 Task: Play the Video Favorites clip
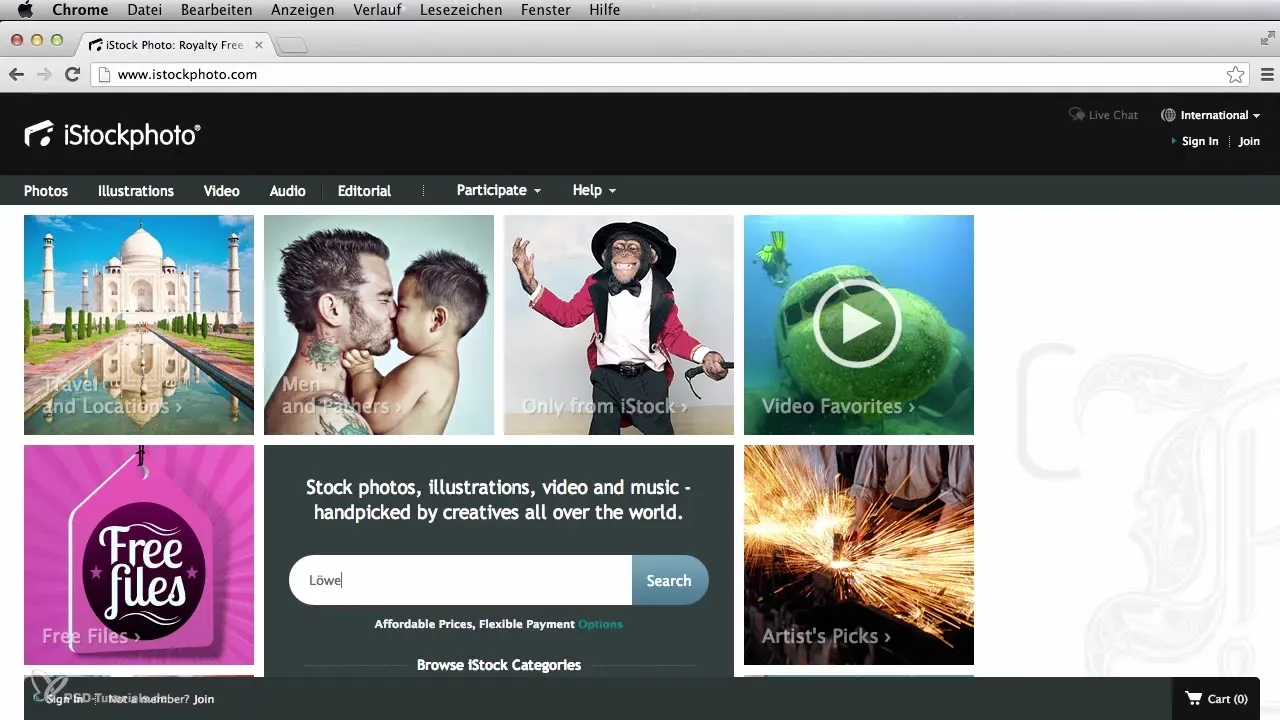857,323
